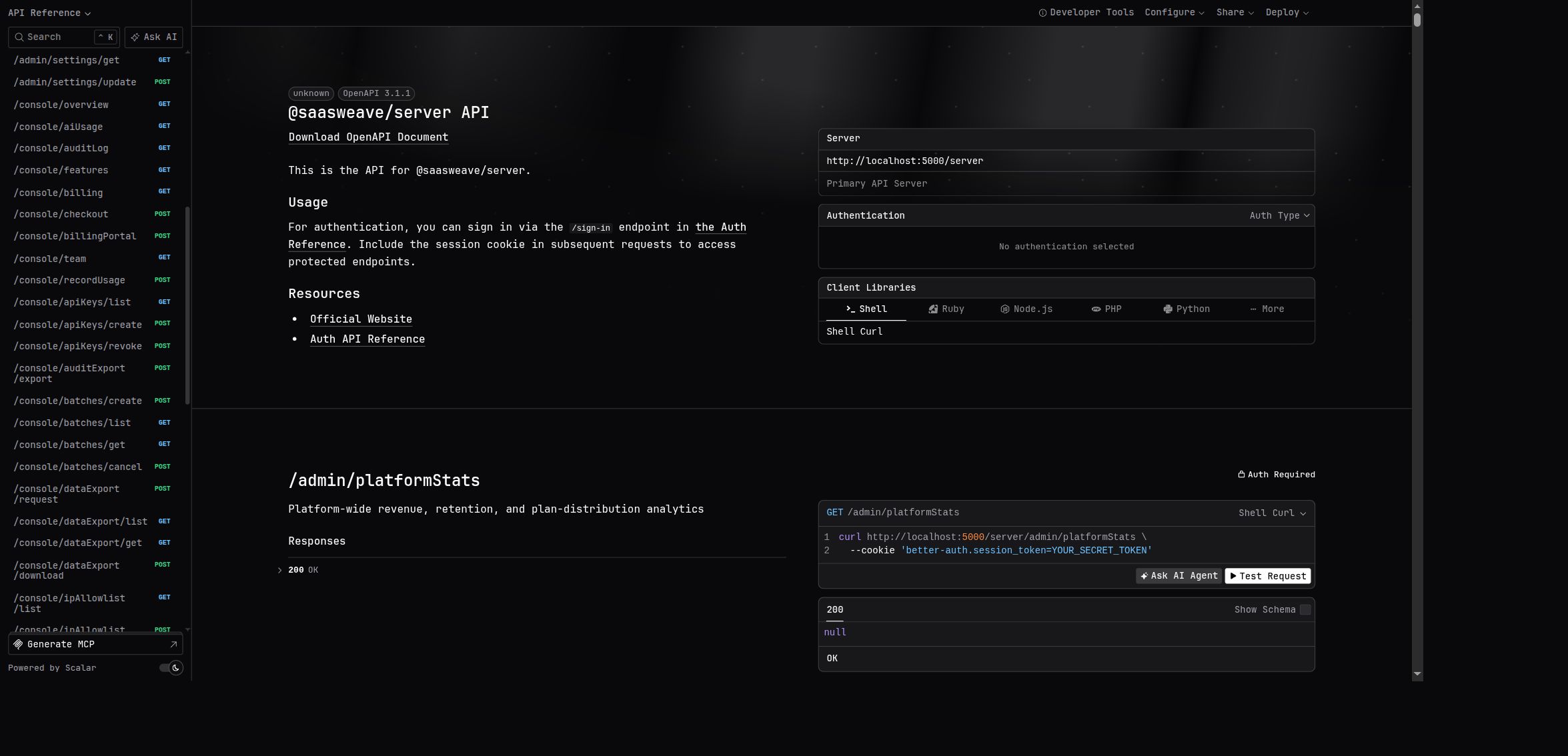1568x756 pixels.
Task: Focus the Search field
Action: tap(64, 37)
